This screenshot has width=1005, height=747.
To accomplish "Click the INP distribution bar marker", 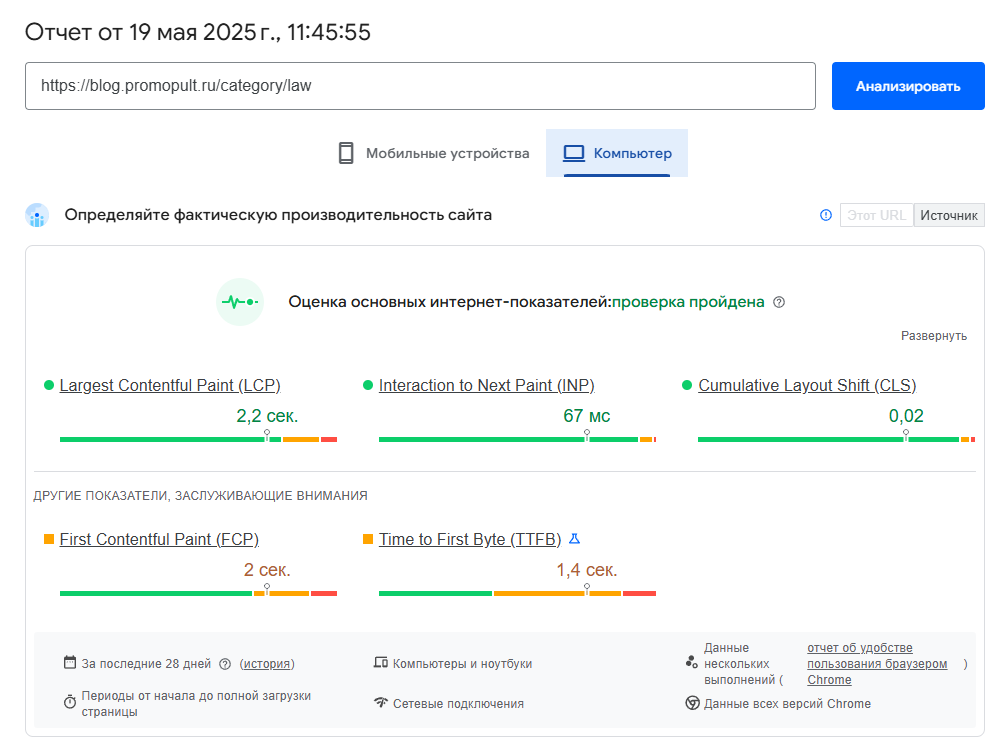I will (586, 435).
